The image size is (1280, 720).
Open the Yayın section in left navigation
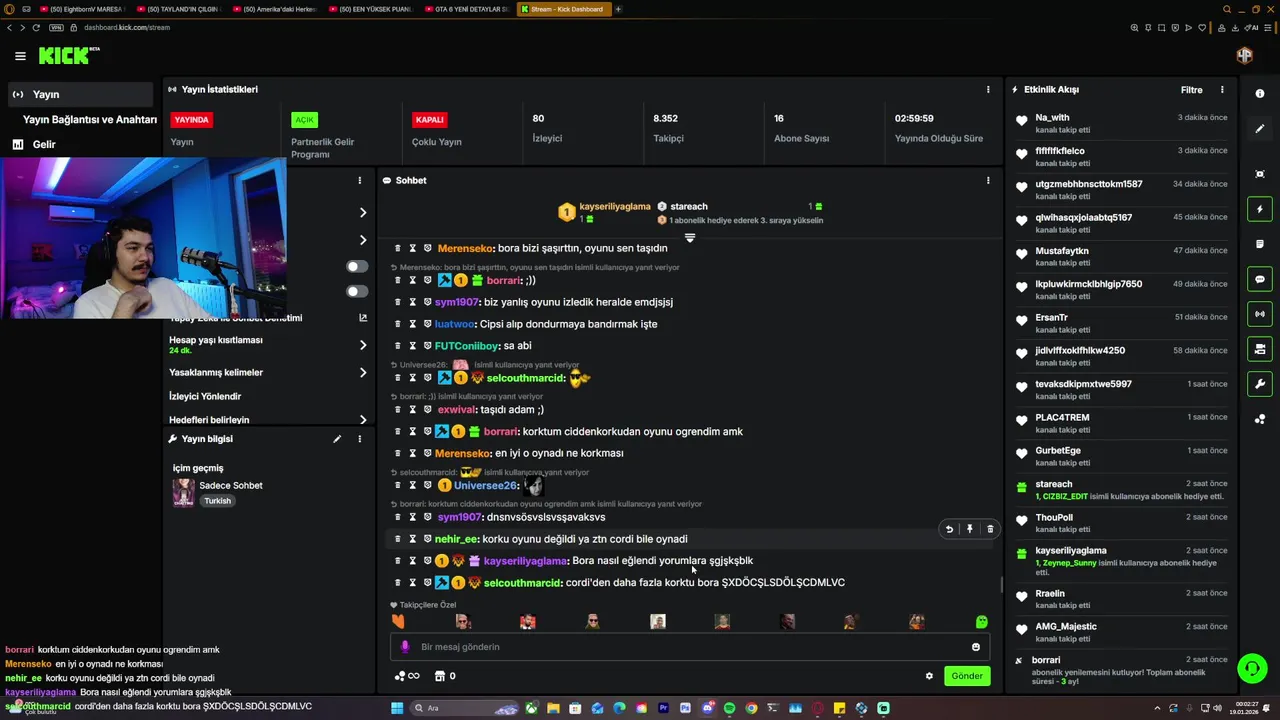click(82, 94)
